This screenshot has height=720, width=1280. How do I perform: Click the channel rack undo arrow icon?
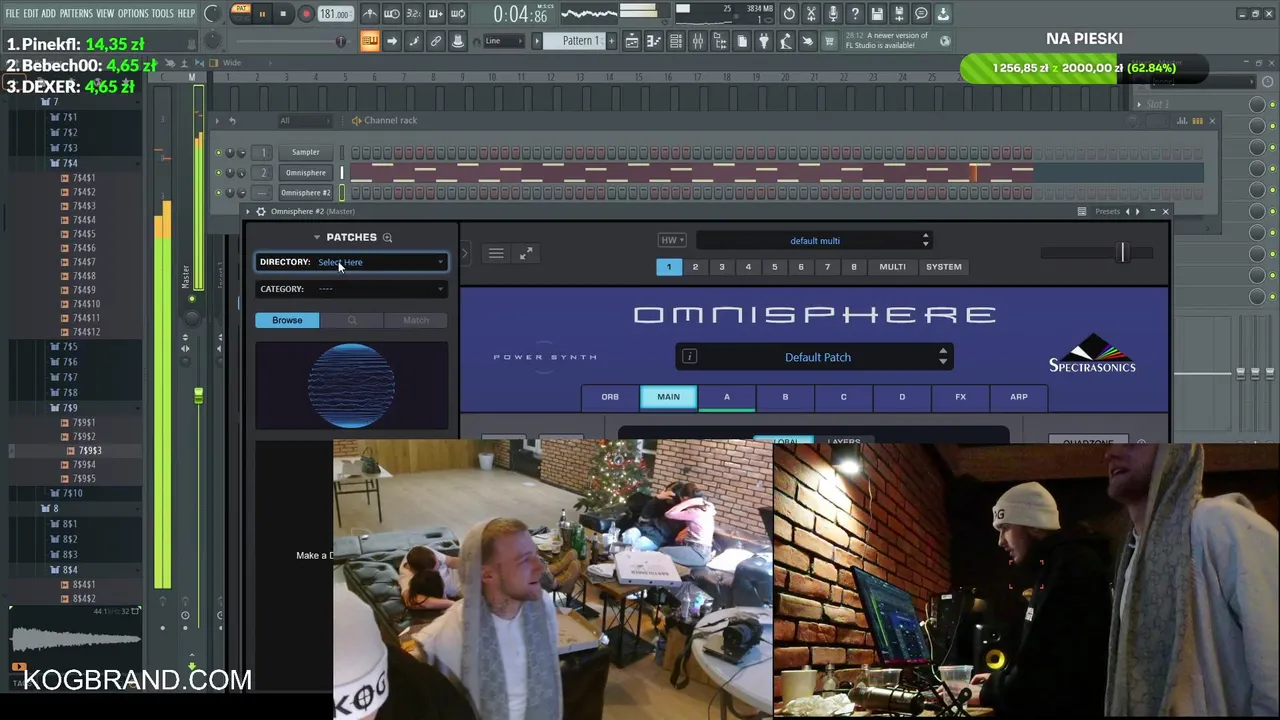pyautogui.click(x=232, y=121)
